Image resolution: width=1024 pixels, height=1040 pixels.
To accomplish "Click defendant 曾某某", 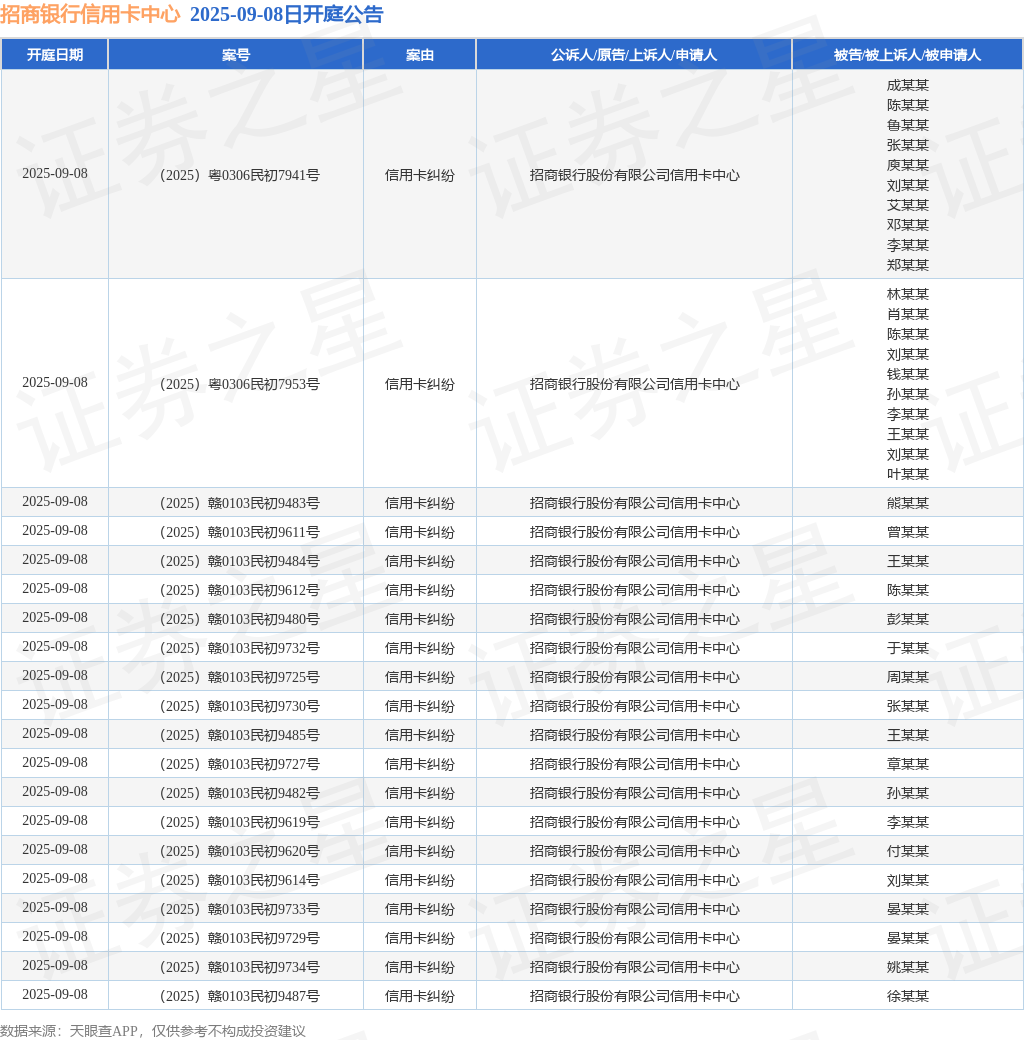I will (907, 532).
